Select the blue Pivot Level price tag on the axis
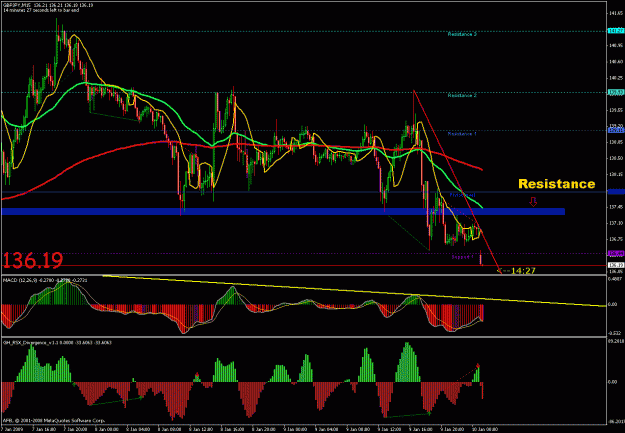 pyautogui.click(x=615, y=192)
